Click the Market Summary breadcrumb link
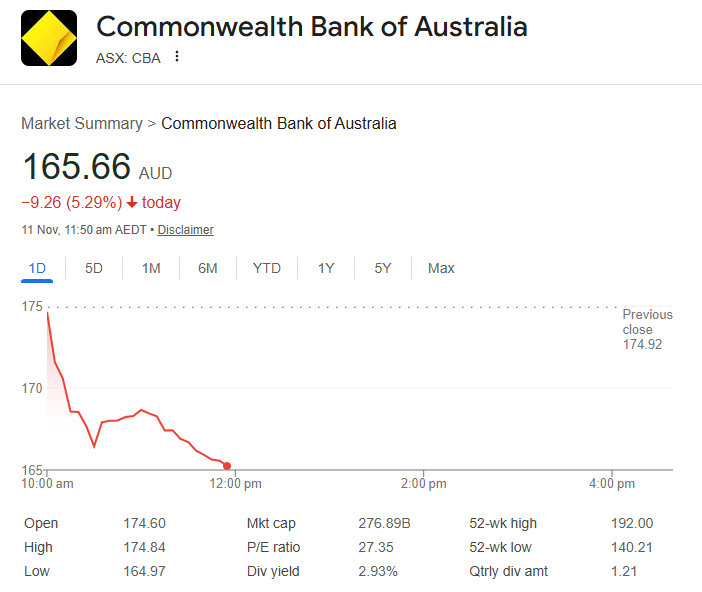702x592 pixels. pos(82,124)
